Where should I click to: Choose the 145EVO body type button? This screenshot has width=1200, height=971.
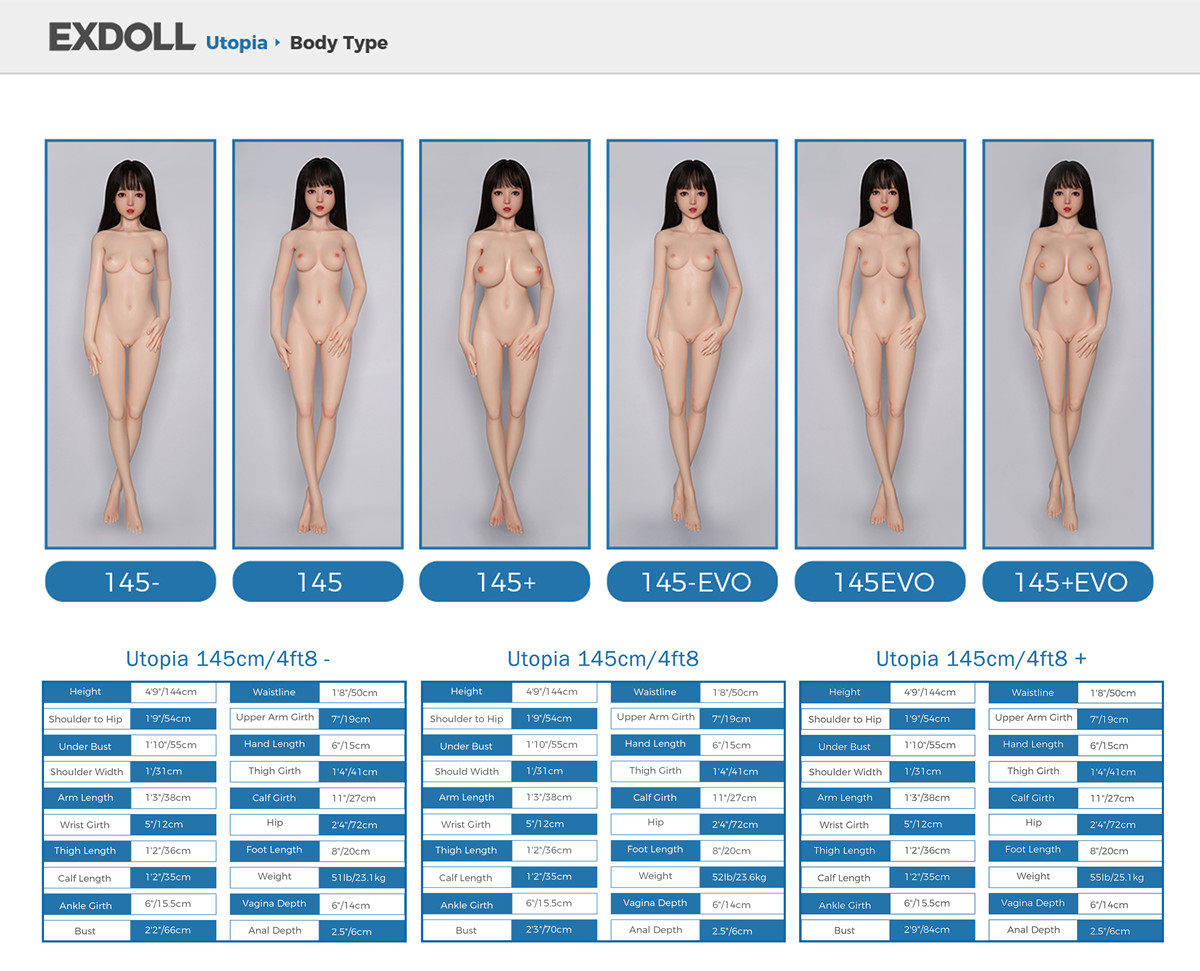880,582
